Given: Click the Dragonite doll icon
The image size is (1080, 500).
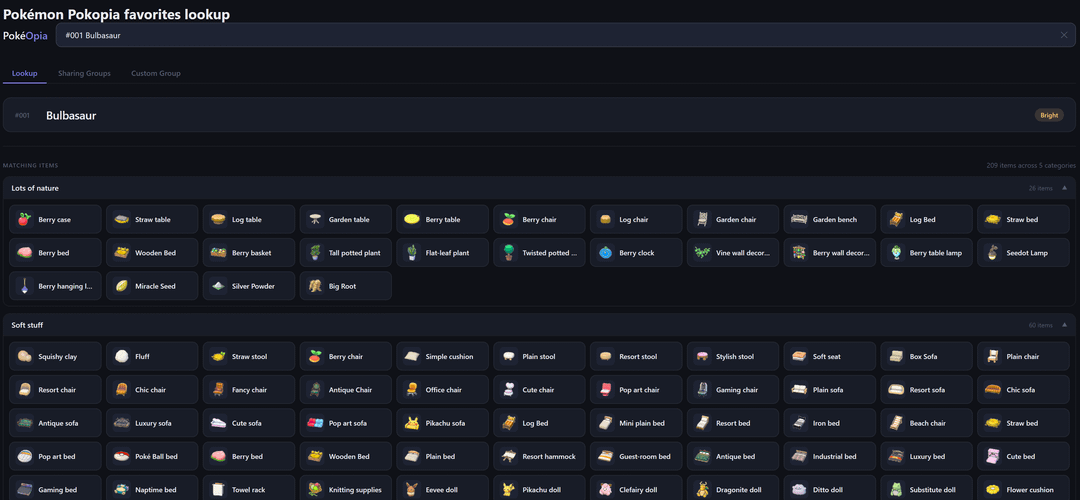Looking at the screenshot, I should (x=703, y=490).
